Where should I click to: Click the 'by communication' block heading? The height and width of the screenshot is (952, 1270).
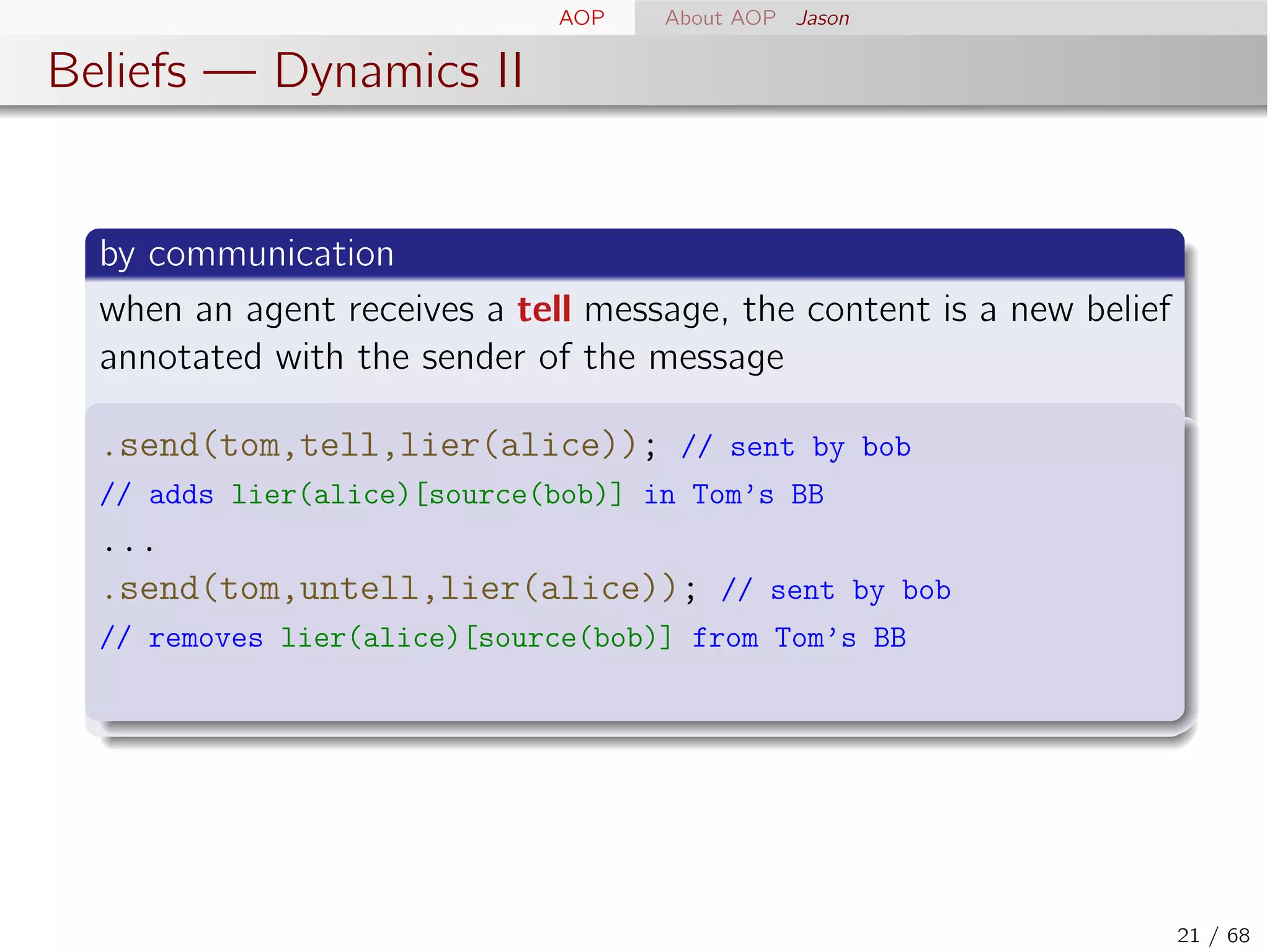247,253
